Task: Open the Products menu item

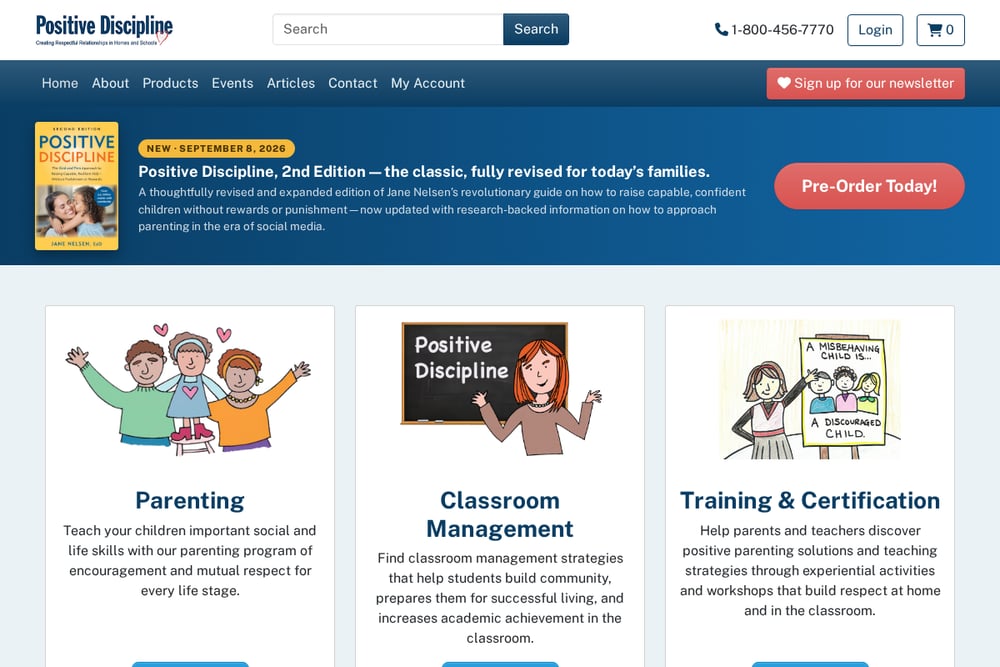Action: pos(170,83)
